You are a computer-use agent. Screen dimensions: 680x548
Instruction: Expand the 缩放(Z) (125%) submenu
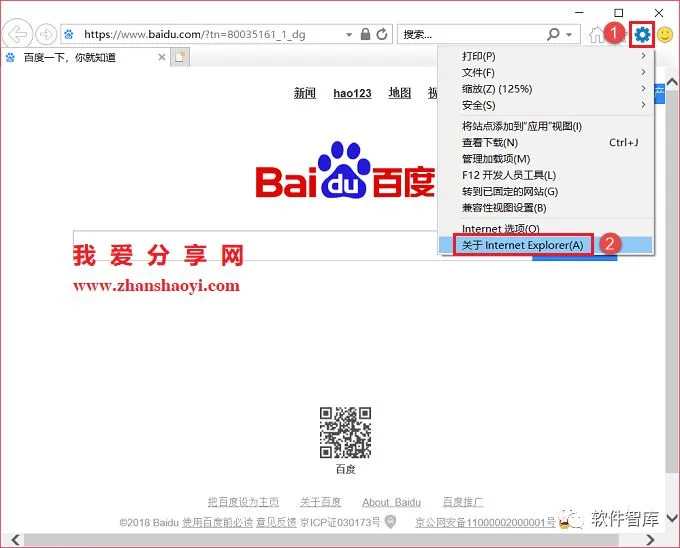pyautogui.click(x=546, y=89)
